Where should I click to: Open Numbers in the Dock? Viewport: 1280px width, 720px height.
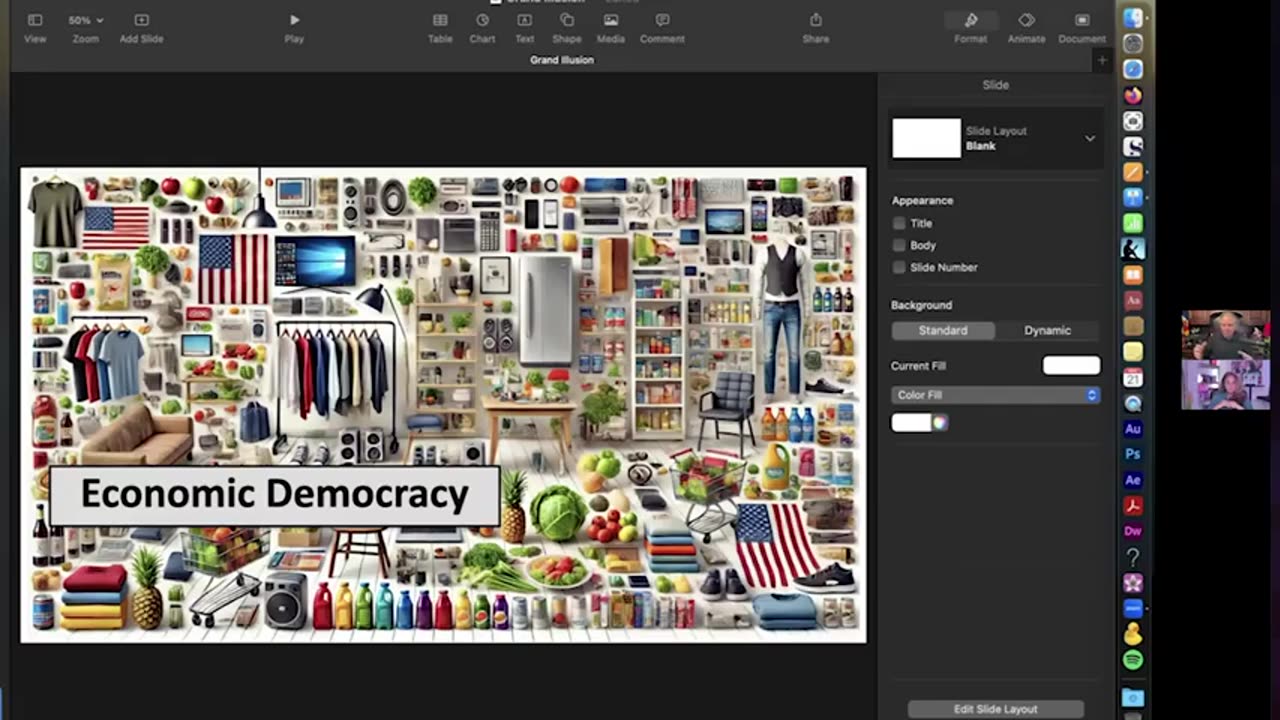tap(1133, 223)
